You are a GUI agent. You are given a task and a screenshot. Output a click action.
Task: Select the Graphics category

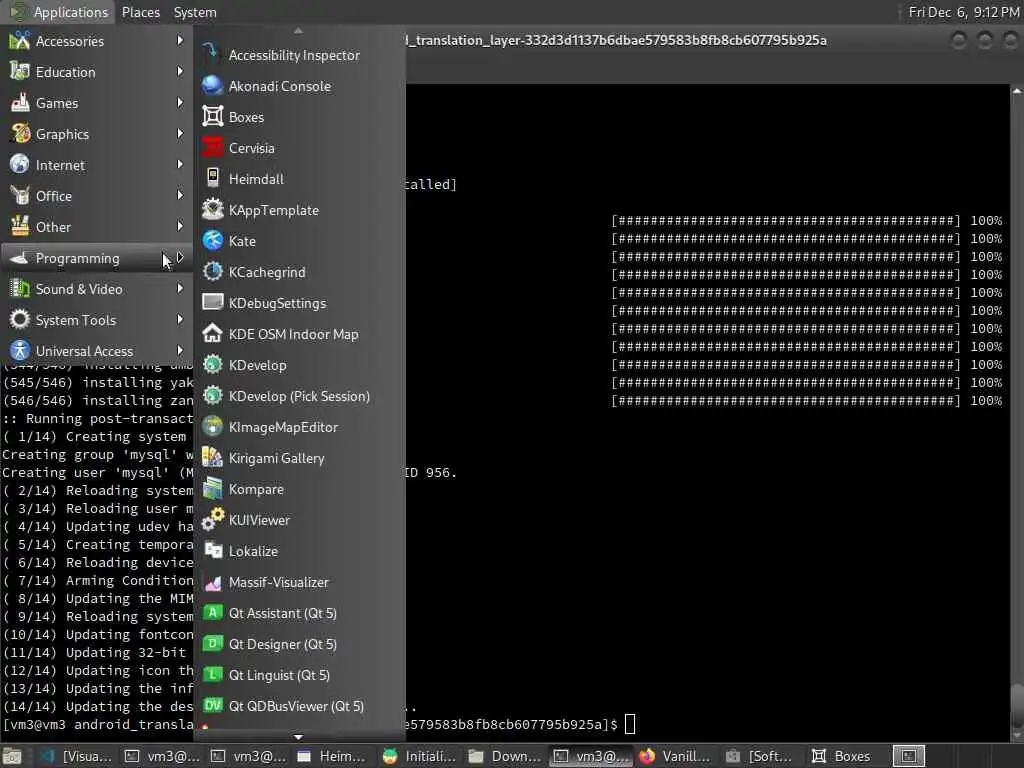point(96,134)
